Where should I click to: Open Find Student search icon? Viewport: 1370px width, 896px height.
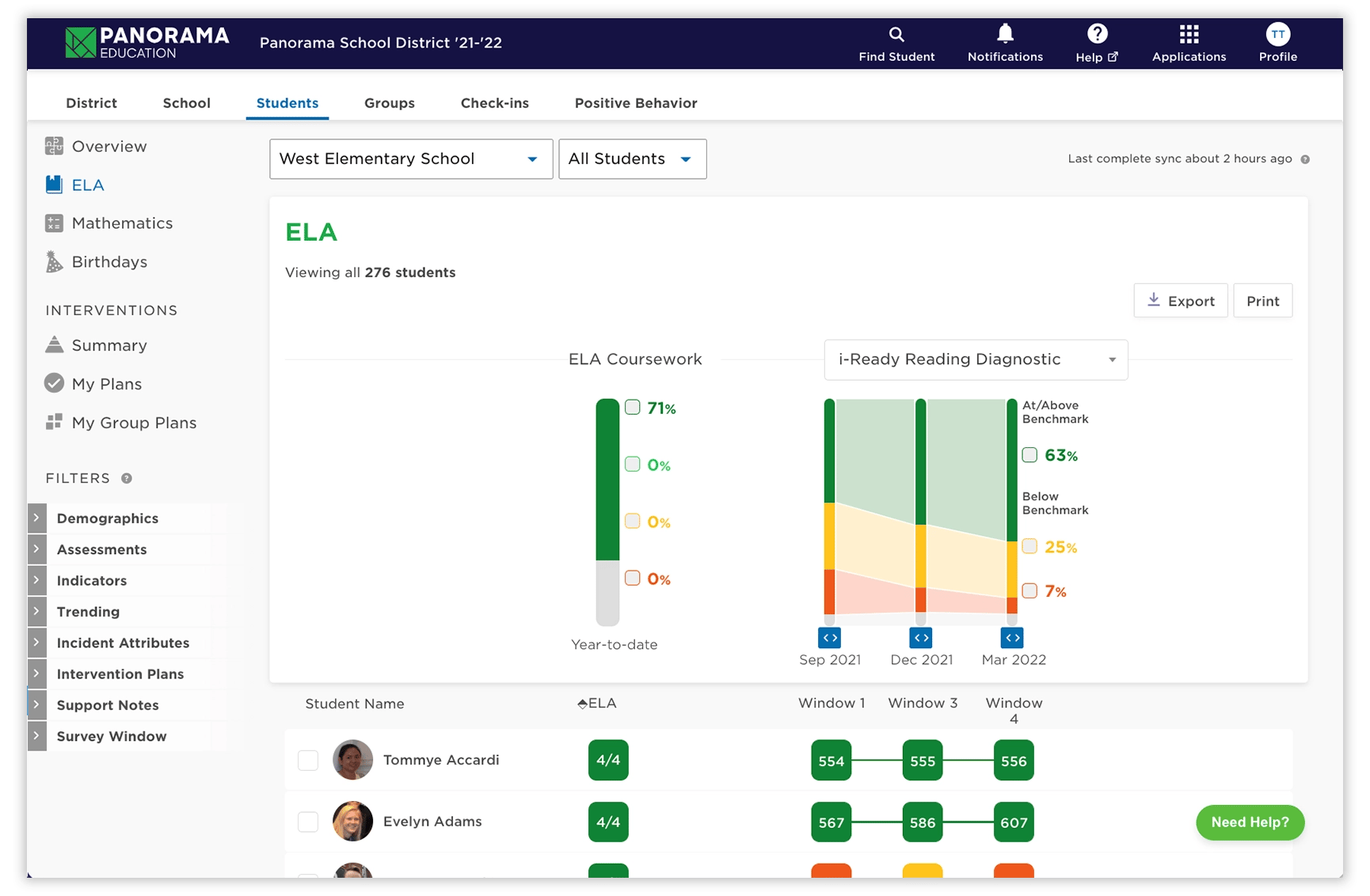pos(896,34)
